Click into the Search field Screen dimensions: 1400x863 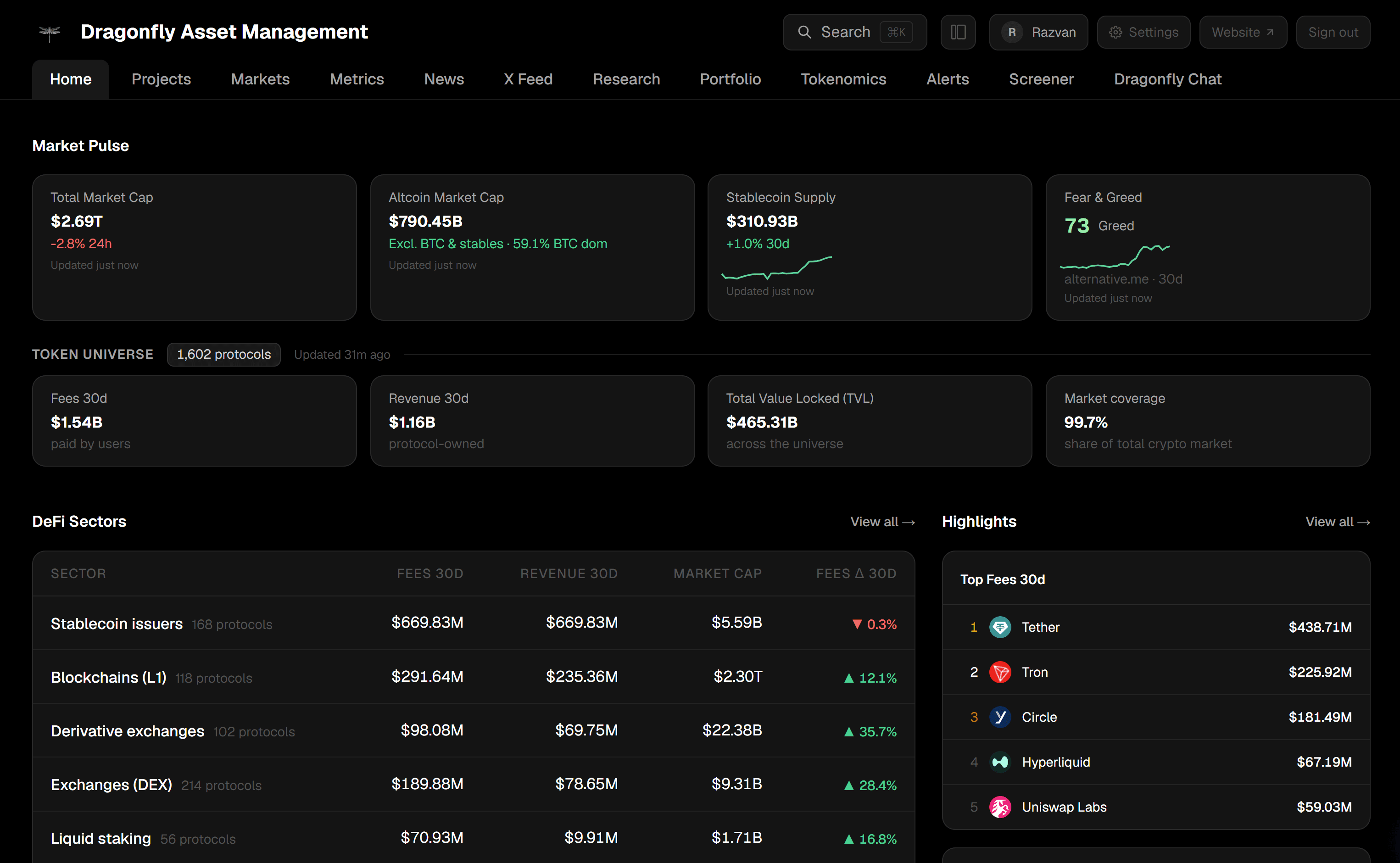click(x=854, y=32)
